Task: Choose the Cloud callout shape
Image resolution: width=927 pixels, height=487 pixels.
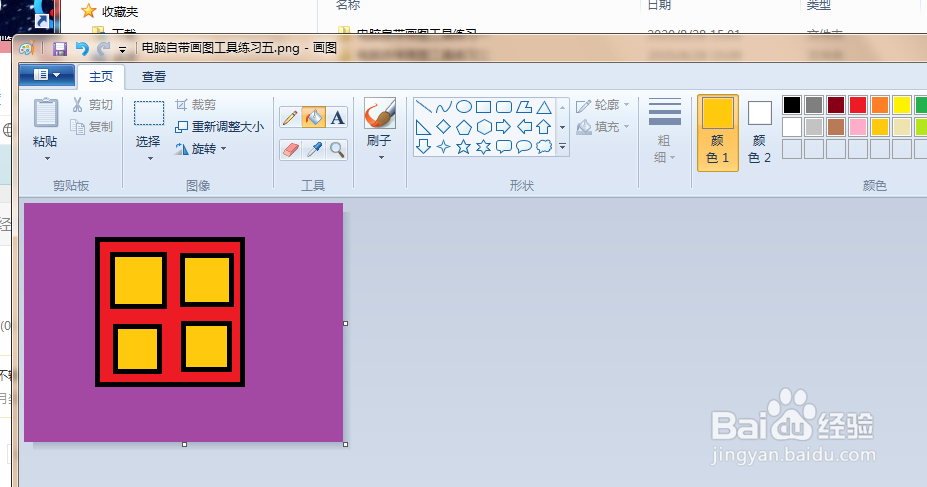Action: pos(544,147)
